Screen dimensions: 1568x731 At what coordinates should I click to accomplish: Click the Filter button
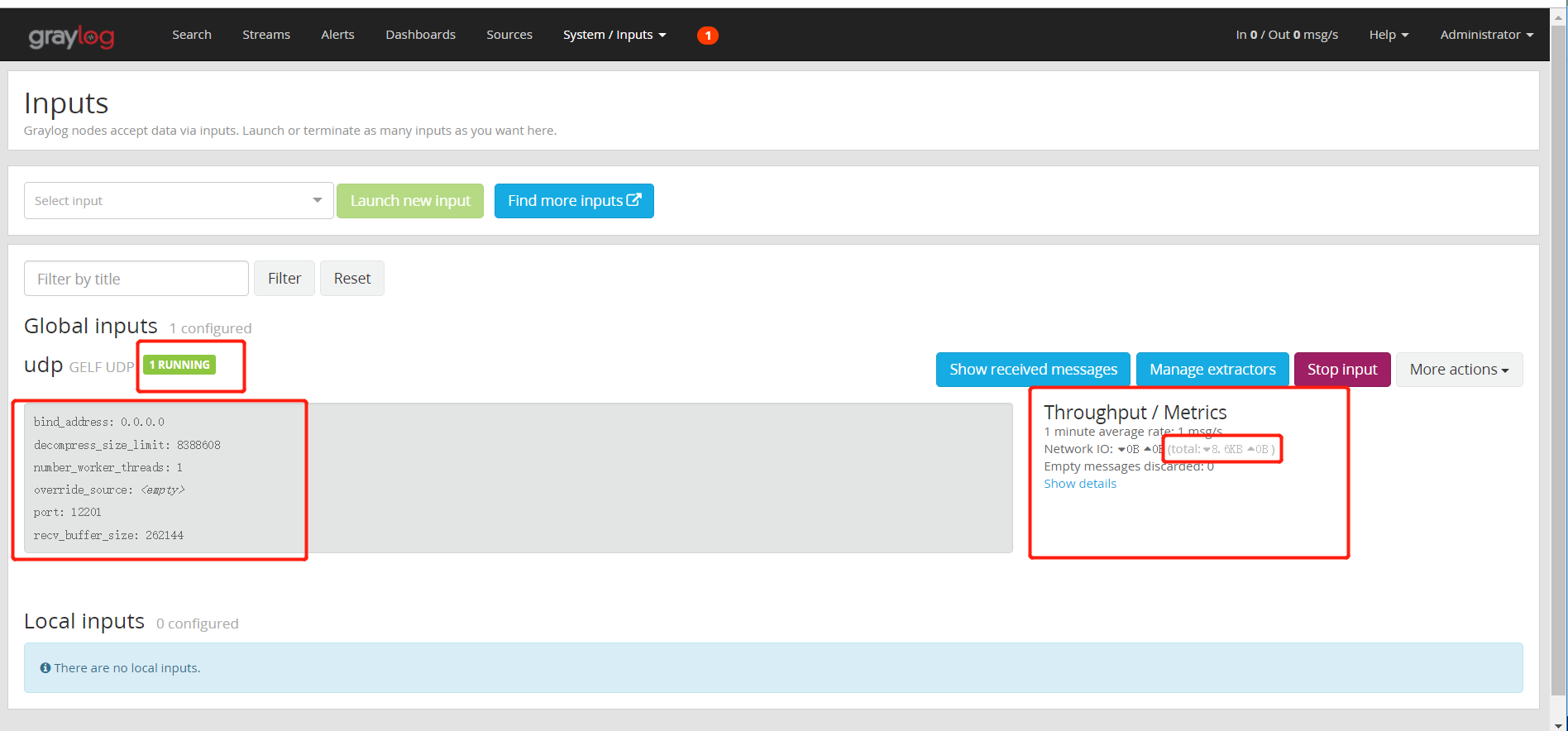284,279
